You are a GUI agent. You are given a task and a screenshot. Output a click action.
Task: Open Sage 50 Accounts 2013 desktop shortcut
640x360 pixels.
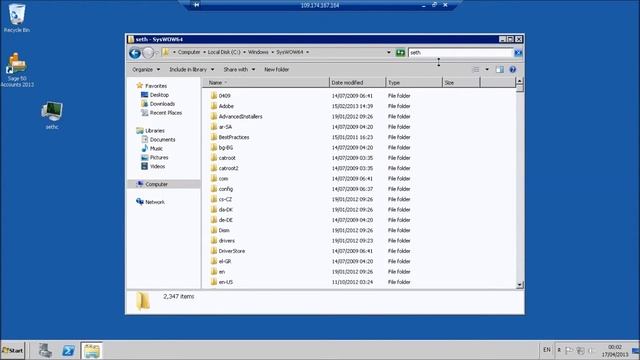(x=17, y=69)
